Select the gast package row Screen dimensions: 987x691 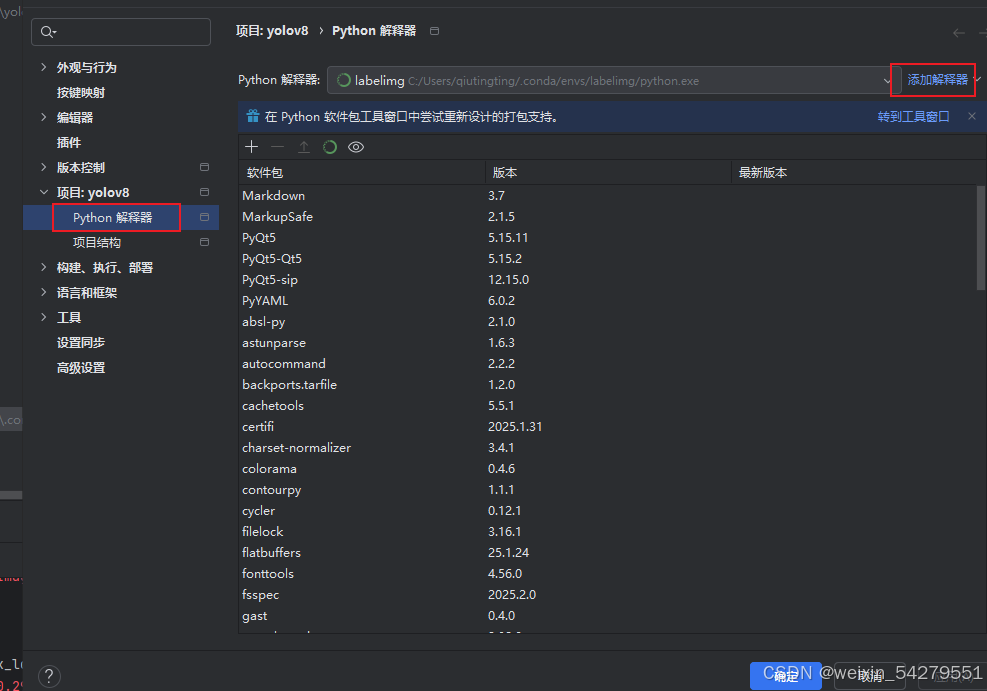607,615
